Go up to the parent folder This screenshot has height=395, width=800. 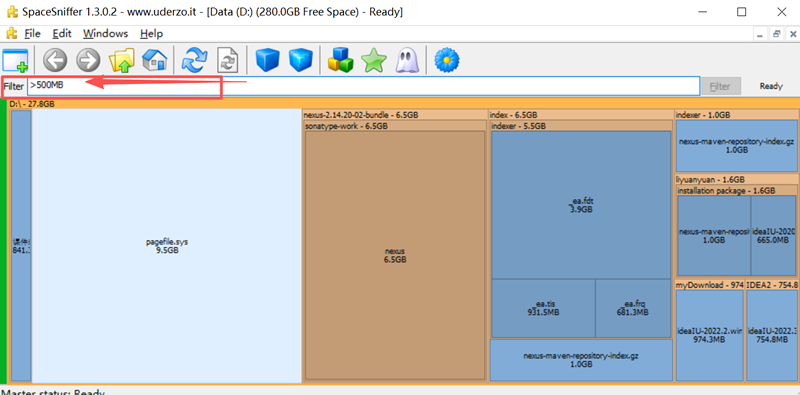(121, 61)
